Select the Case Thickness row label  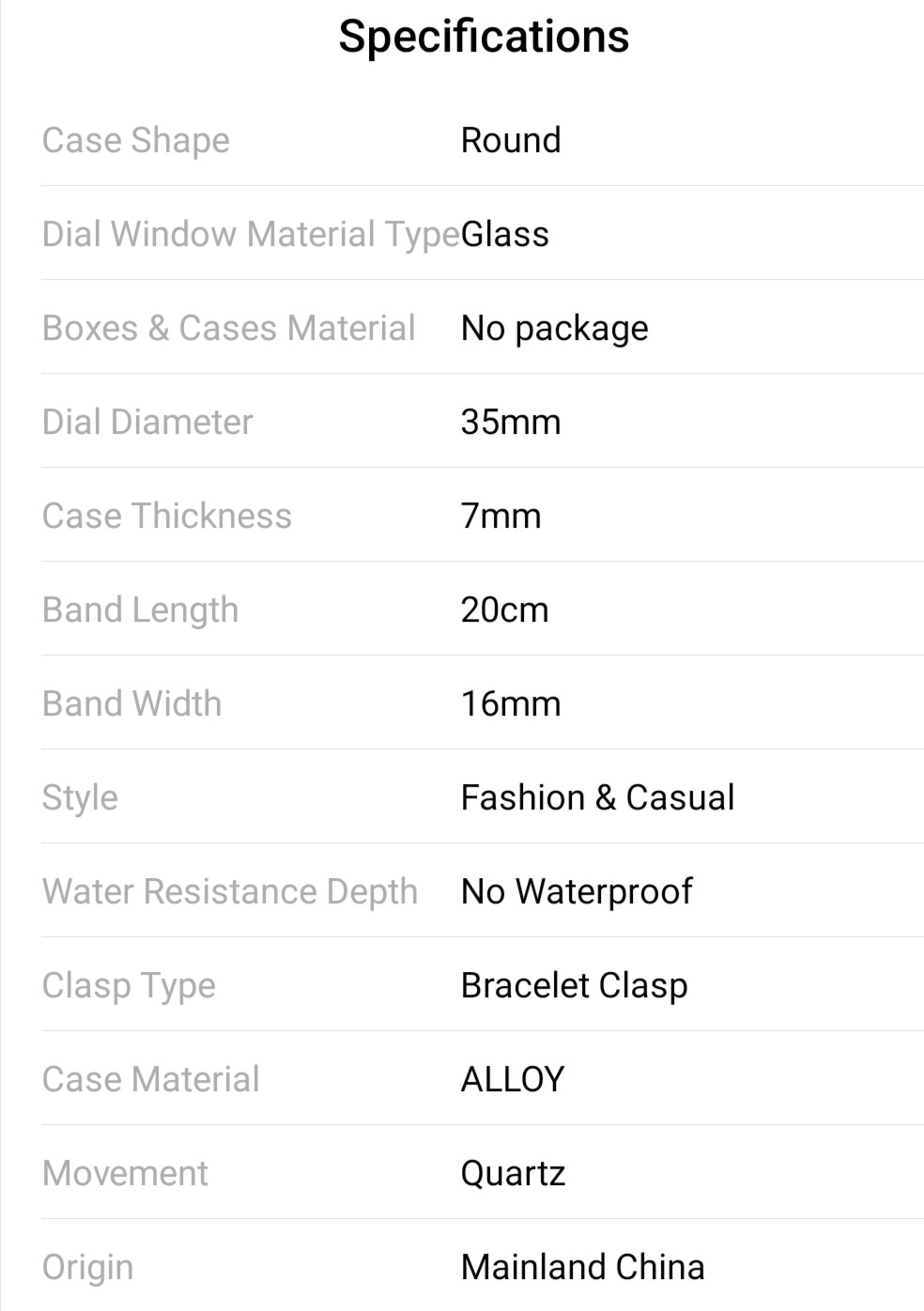click(167, 517)
